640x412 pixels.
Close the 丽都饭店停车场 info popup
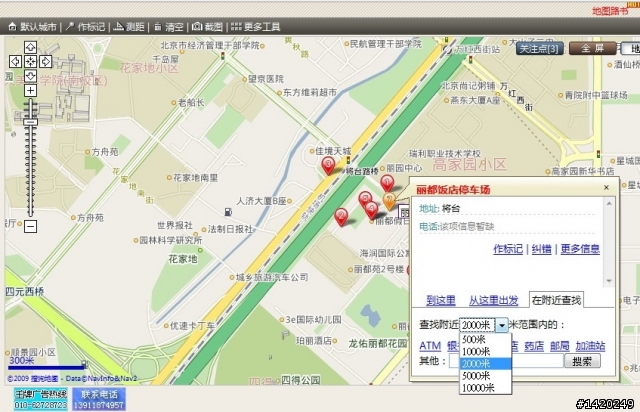(x=606, y=187)
